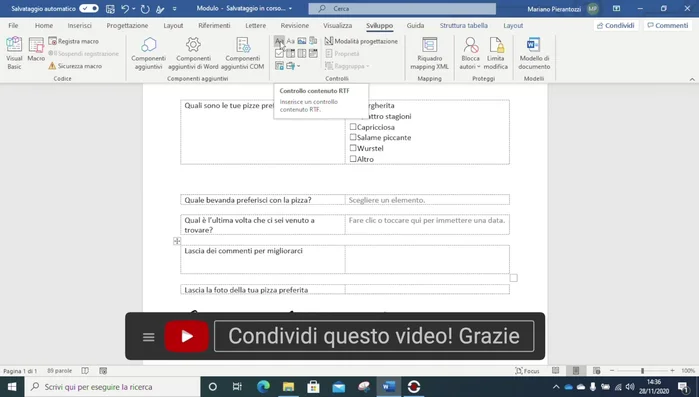This screenshot has width=699, height=397.
Task: Open Componenti aggiuntivi di Word
Action: click(x=193, y=53)
